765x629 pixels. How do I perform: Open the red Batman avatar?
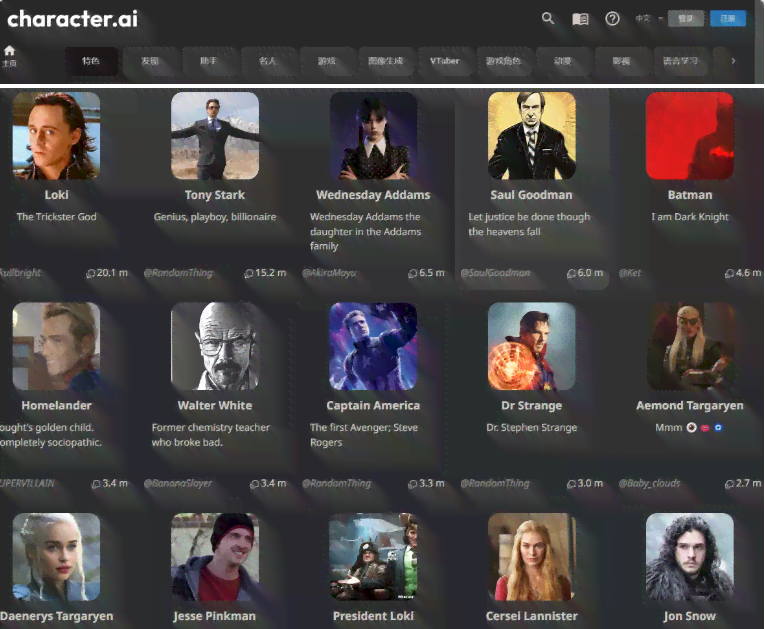tap(690, 136)
